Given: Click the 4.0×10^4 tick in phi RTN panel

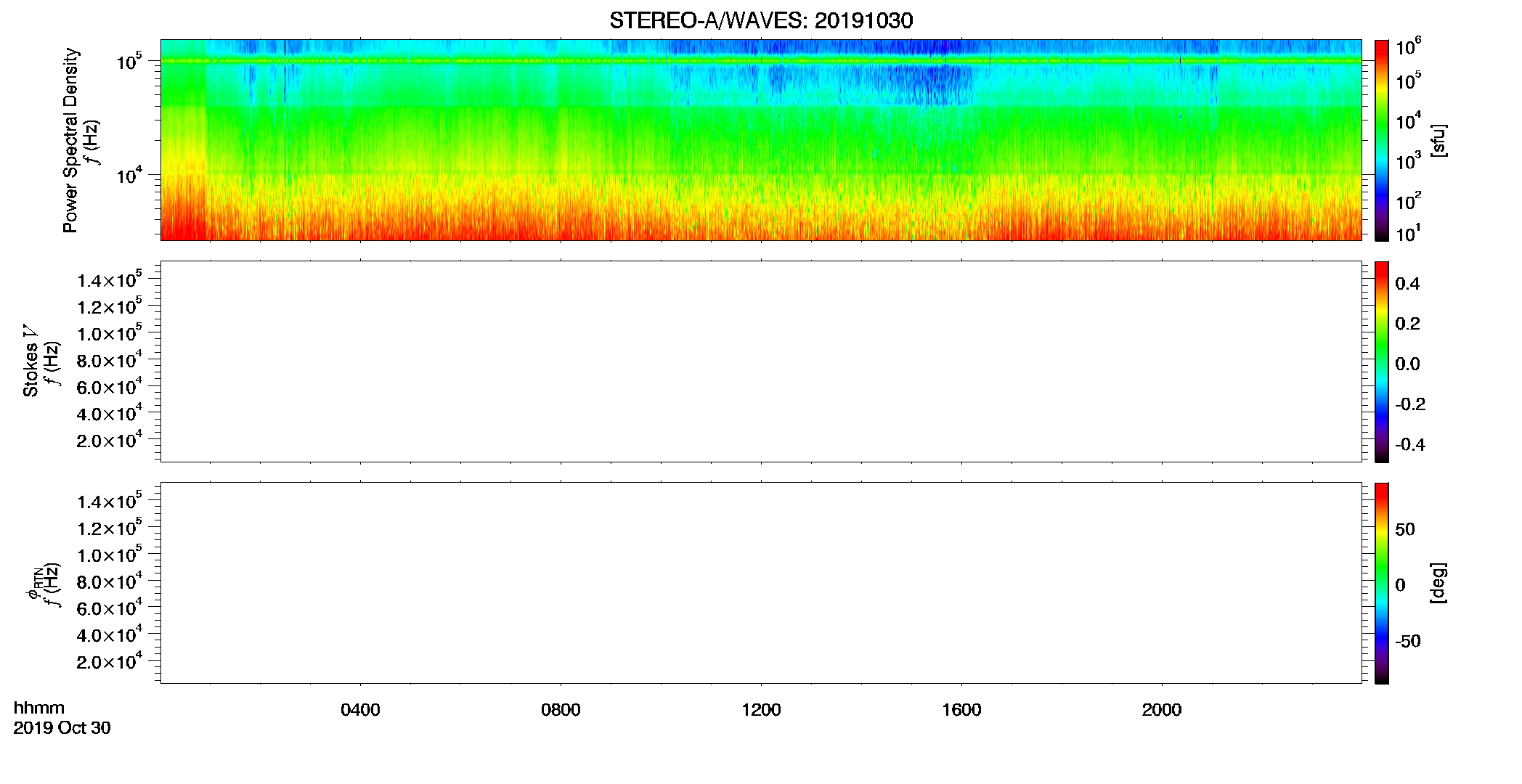Looking at the screenshot, I should click(110, 634).
